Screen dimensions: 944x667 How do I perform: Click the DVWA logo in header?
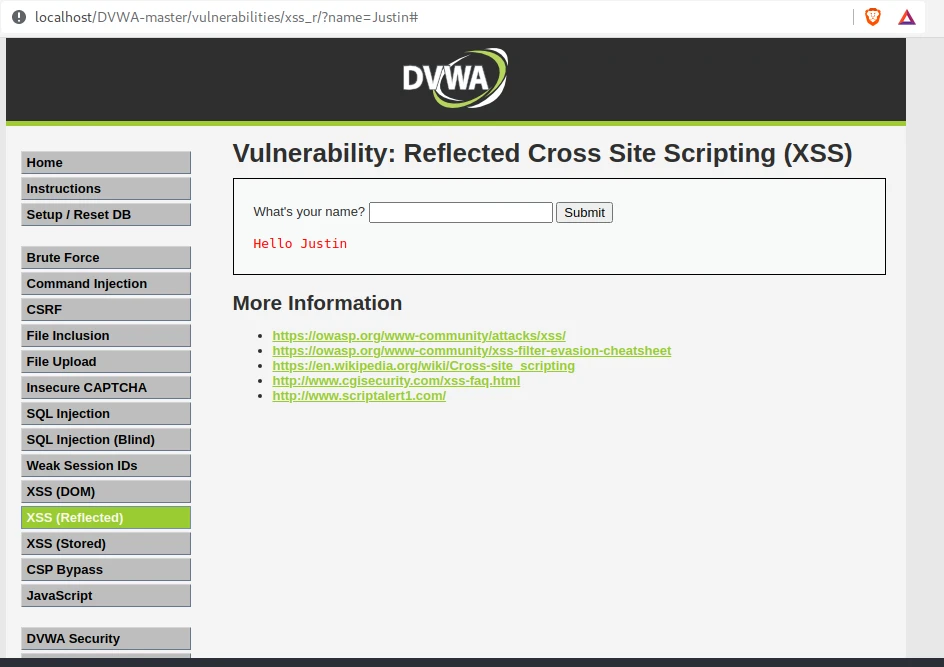tap(455, 77)
